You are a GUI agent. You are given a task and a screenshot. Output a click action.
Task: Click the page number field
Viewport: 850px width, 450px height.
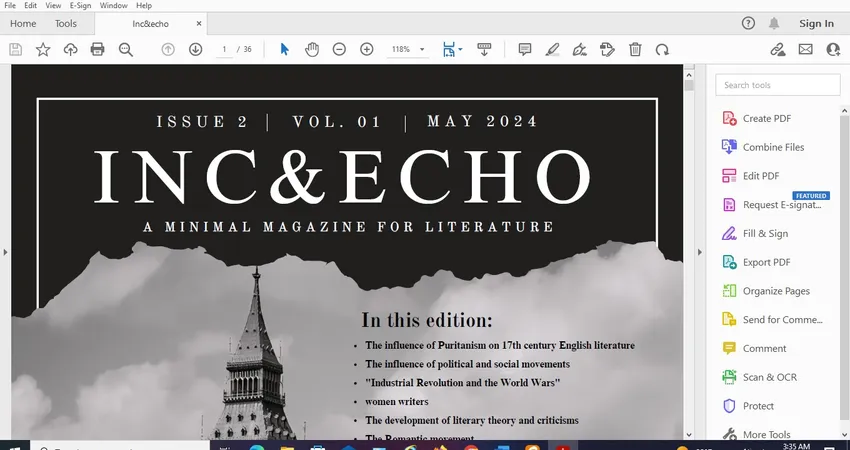pos(224,49)
